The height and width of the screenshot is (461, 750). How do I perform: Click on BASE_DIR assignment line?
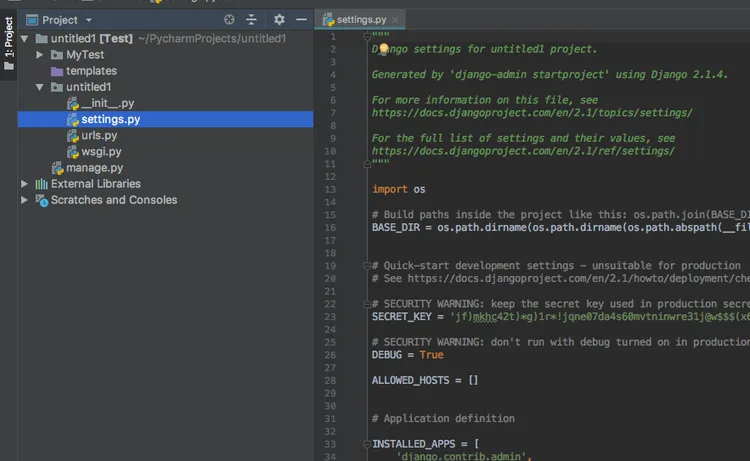561,228
